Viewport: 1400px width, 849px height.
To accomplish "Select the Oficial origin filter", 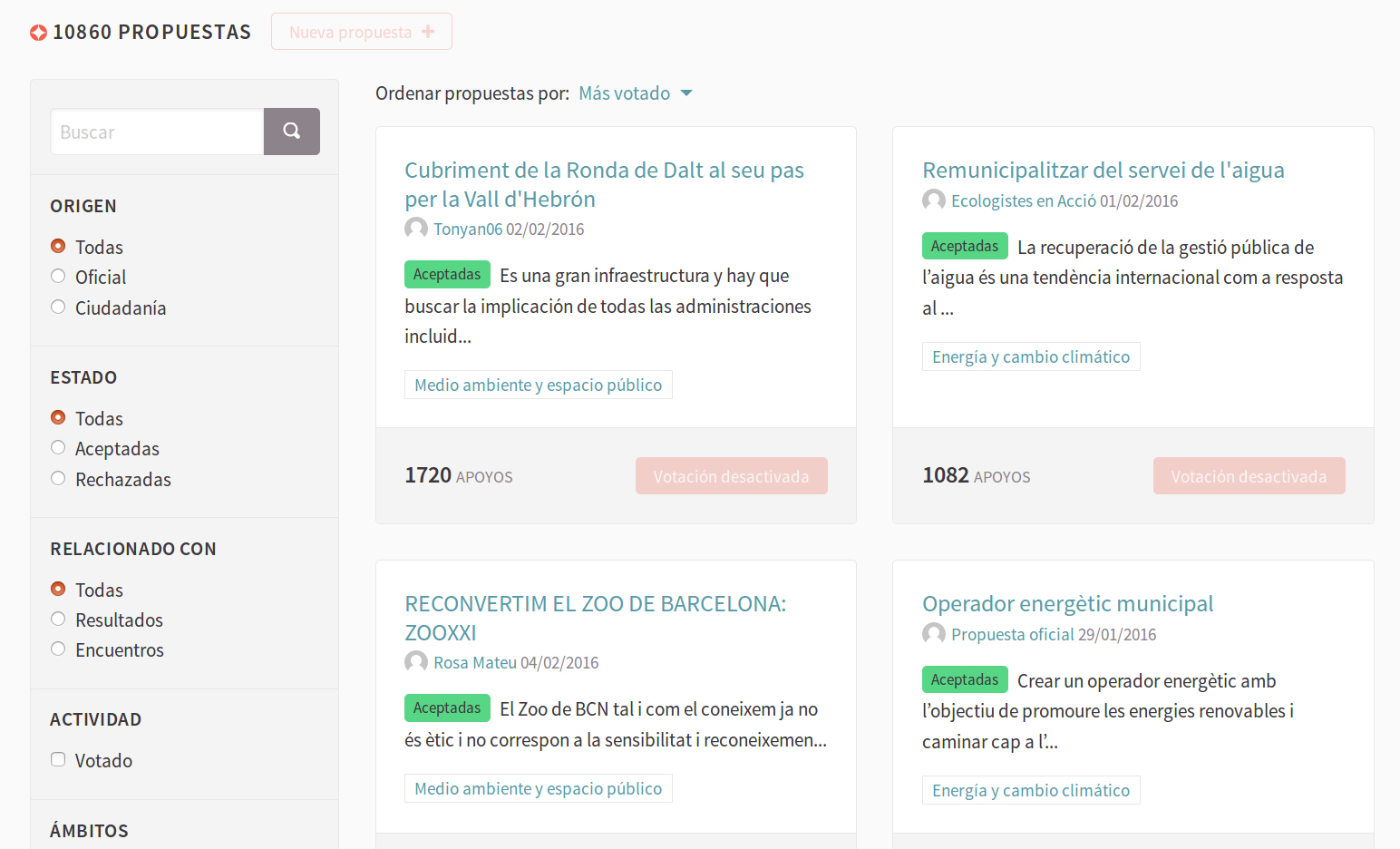I will click(x=58, y=277).
